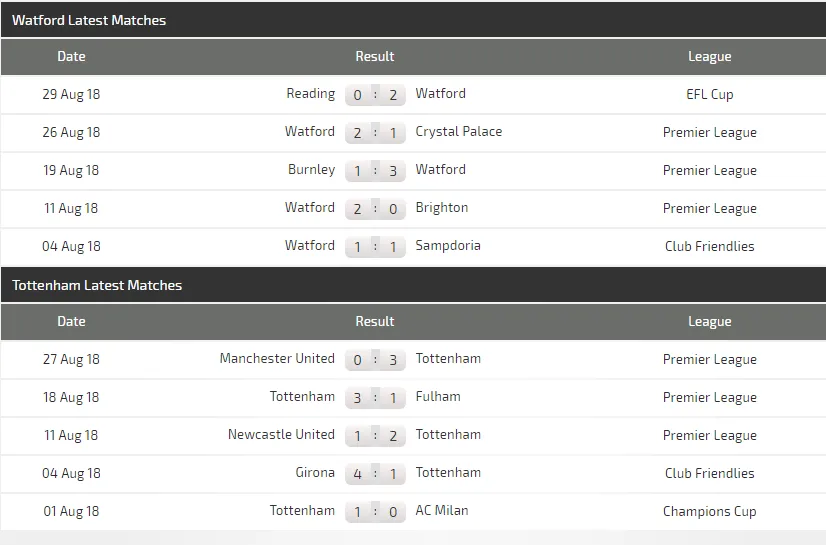Open the Reading team link
The height and width of the screenshot is (545, 826).
coord(310,94)
